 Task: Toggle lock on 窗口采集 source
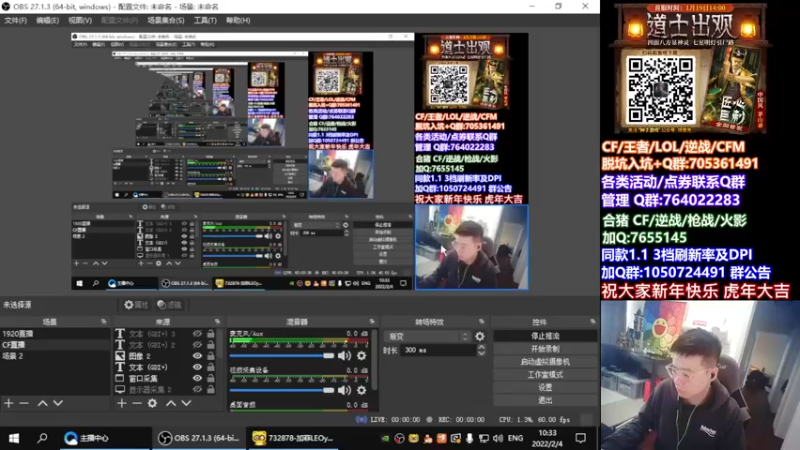point(210,378)
